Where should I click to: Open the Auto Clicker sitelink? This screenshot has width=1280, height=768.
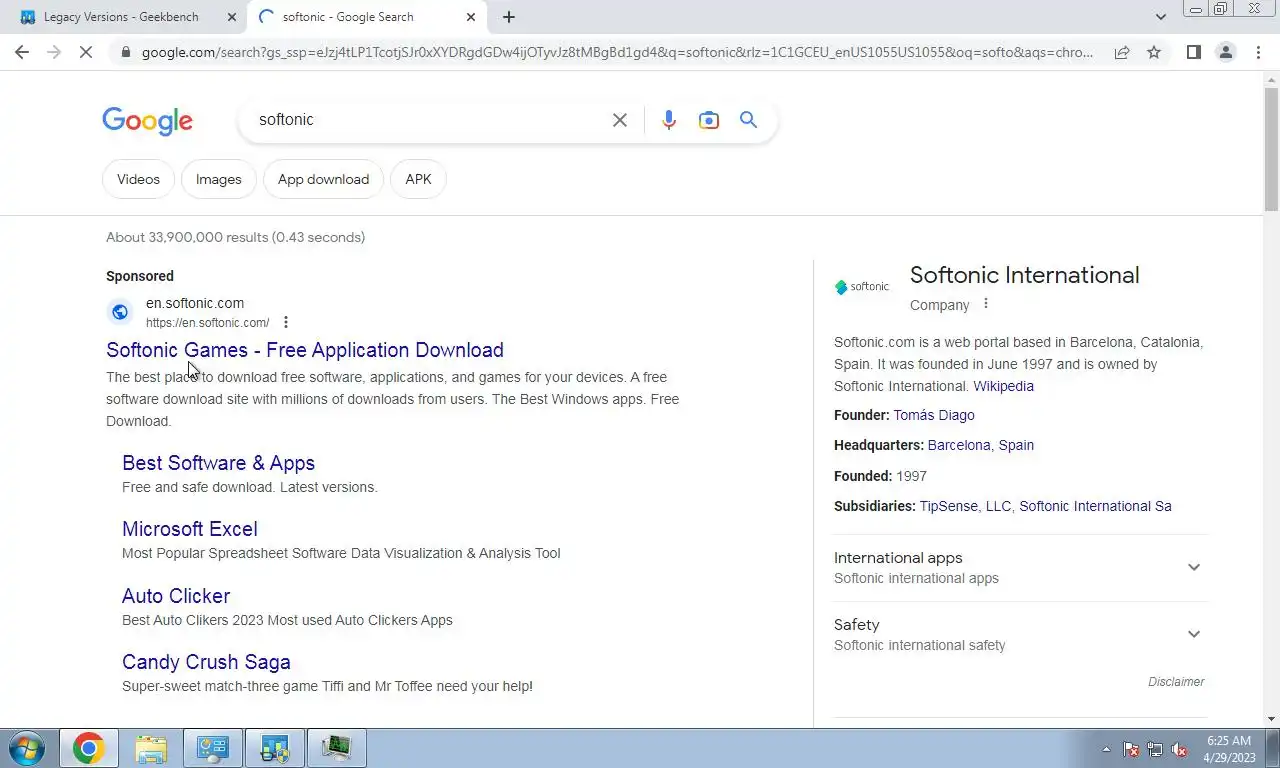point(176,596)
